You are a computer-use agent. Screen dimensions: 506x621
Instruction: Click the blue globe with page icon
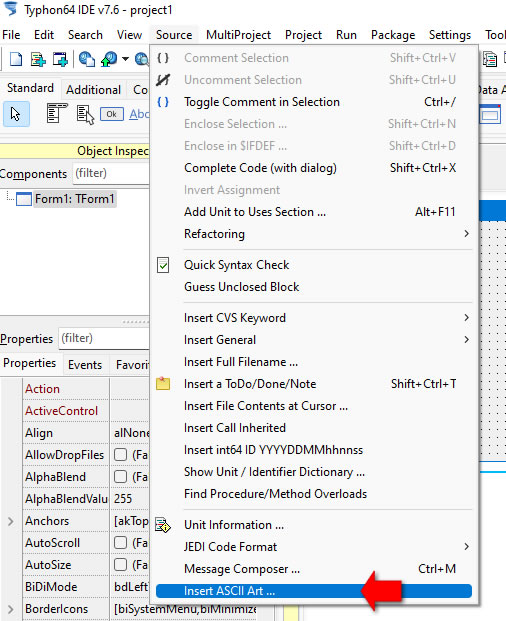pyautogui.click(x=87, y=59)
